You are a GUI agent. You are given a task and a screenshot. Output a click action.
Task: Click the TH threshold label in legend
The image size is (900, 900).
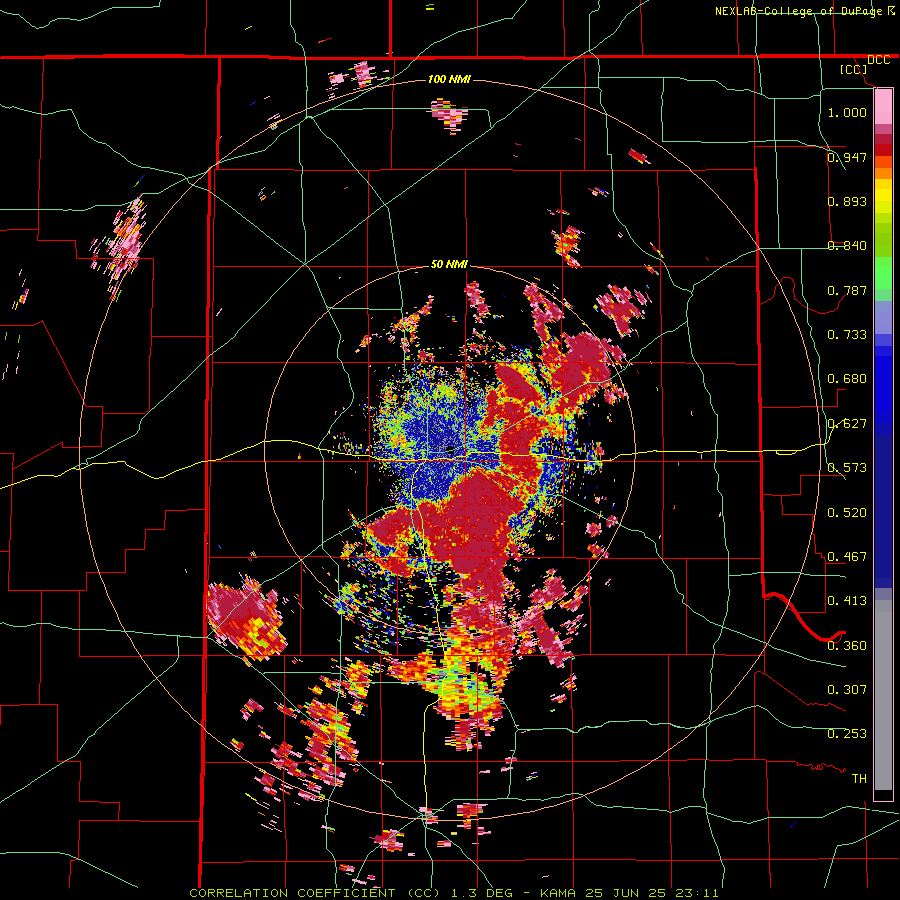(859, 779)
